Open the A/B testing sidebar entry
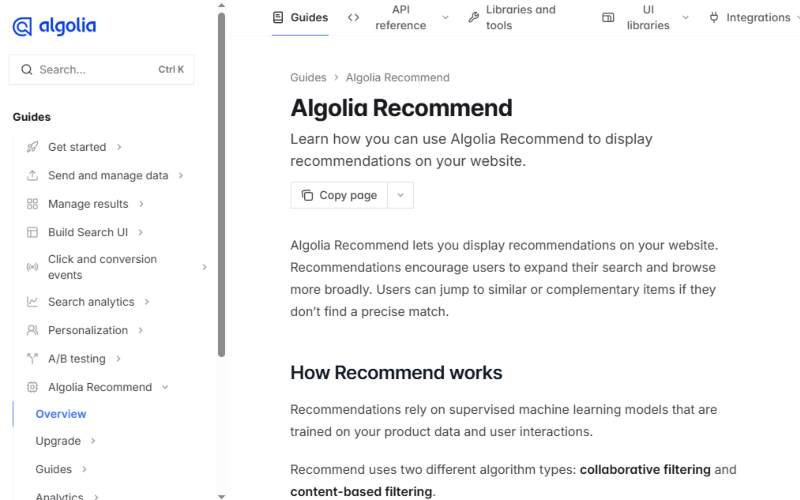The image size is (800, 500). [x=77, y=359]
